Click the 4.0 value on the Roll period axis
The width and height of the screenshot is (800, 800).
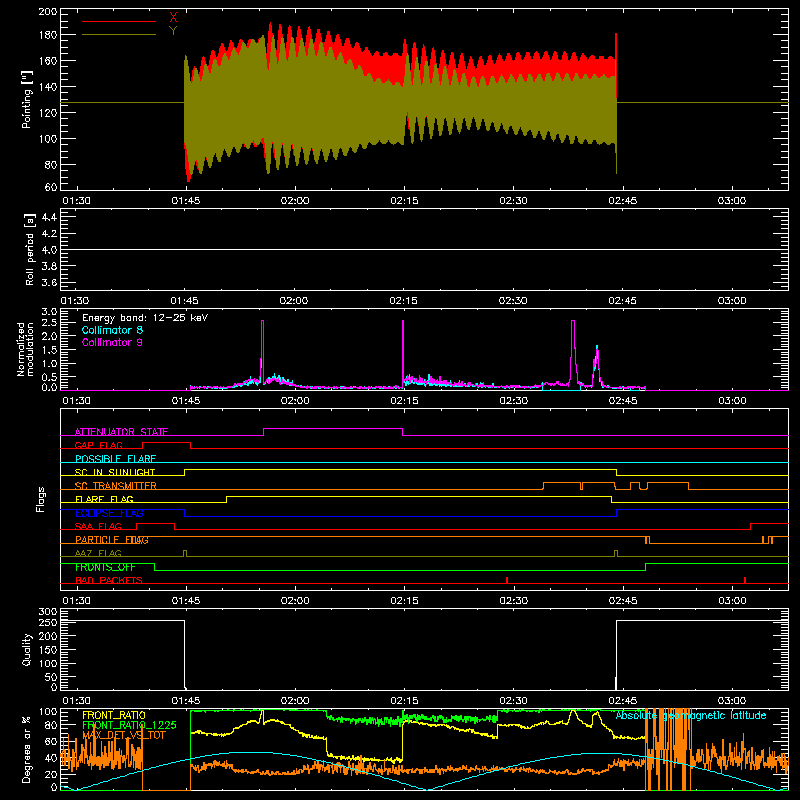click(49, 250)
